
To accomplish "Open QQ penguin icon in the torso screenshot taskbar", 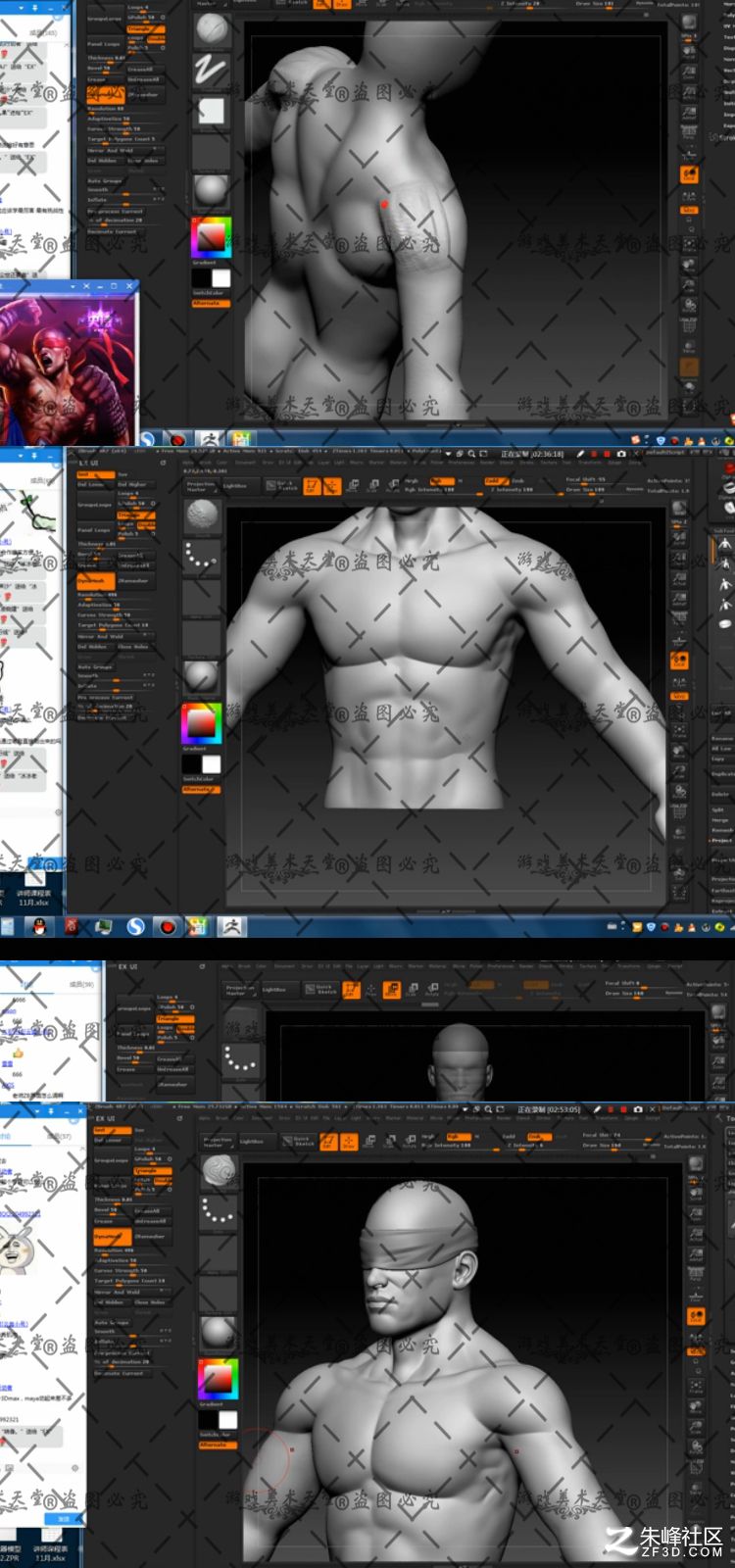I will click(x=40, y=925).
